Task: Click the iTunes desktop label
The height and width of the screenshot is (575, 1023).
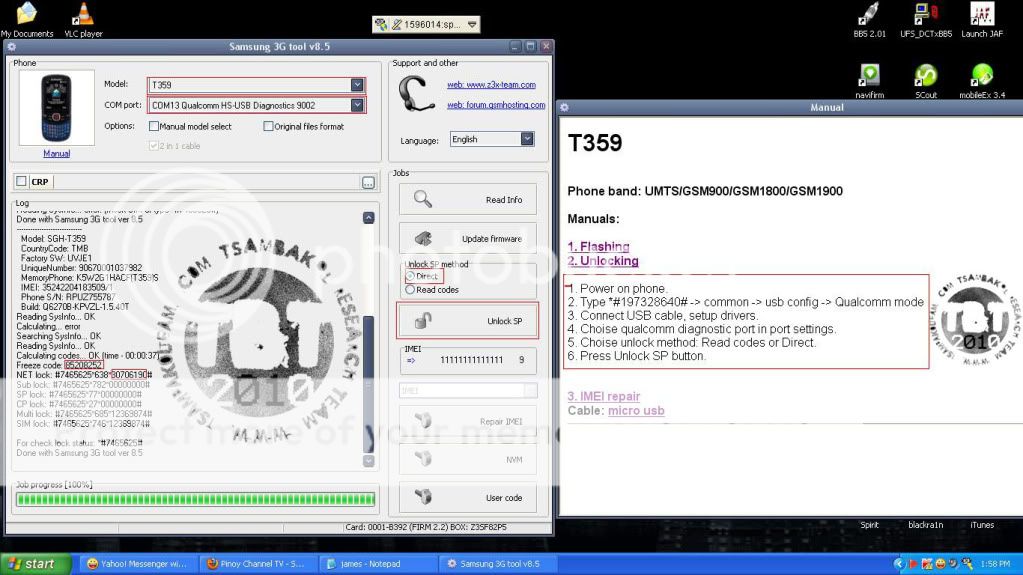Action: coord(982,525)
